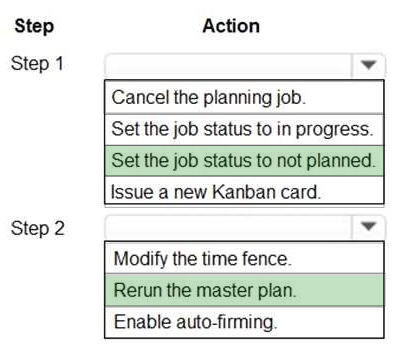Open the Step 2 dropdown arrow

click(x=368, y=227)
